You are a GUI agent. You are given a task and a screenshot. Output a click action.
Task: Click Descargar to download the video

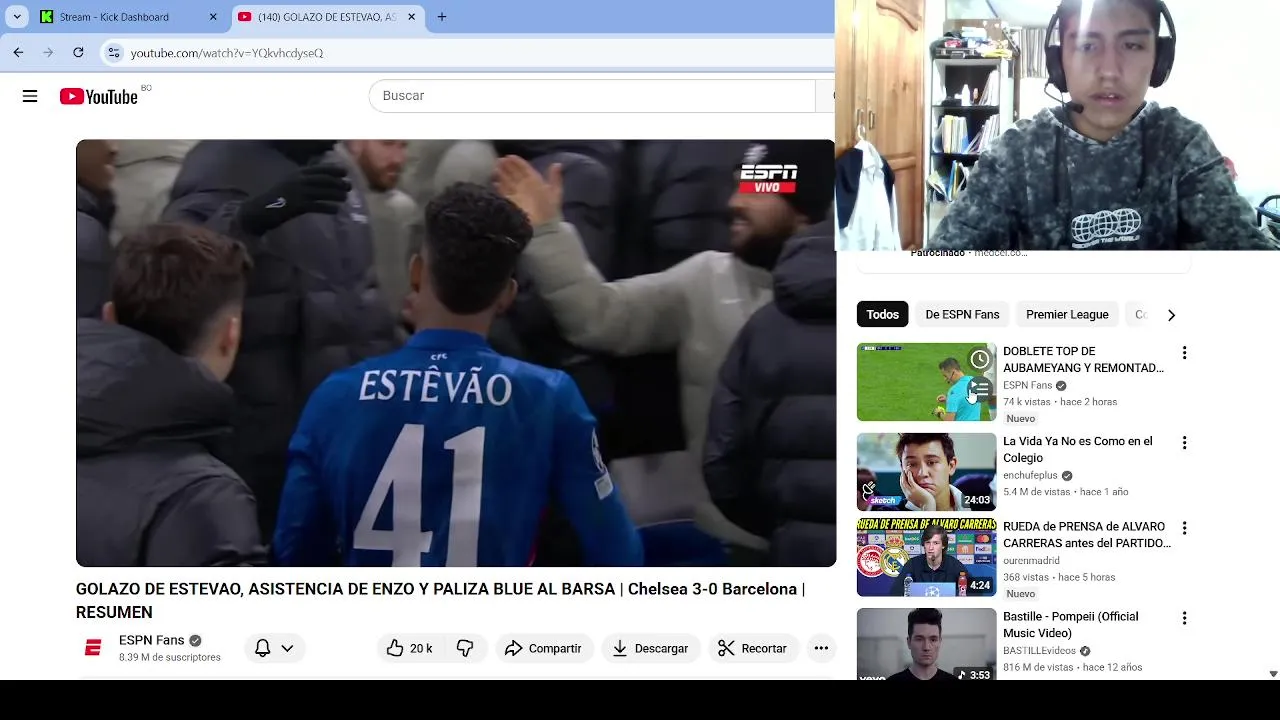650,648
